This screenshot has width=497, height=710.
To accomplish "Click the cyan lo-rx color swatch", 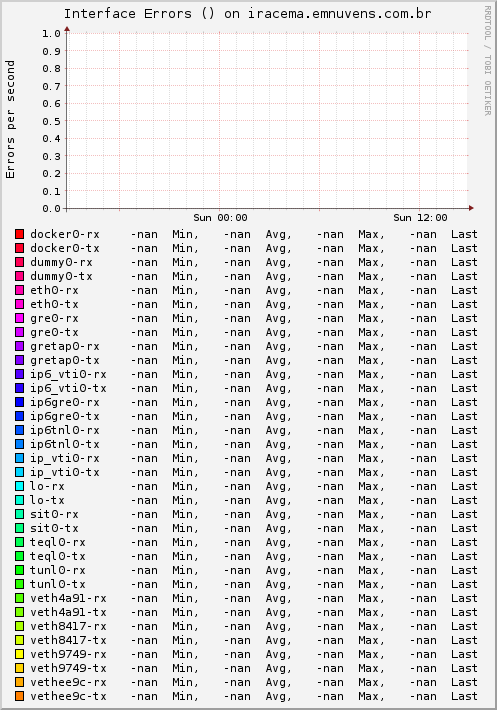I will click(x=19, y=486).
